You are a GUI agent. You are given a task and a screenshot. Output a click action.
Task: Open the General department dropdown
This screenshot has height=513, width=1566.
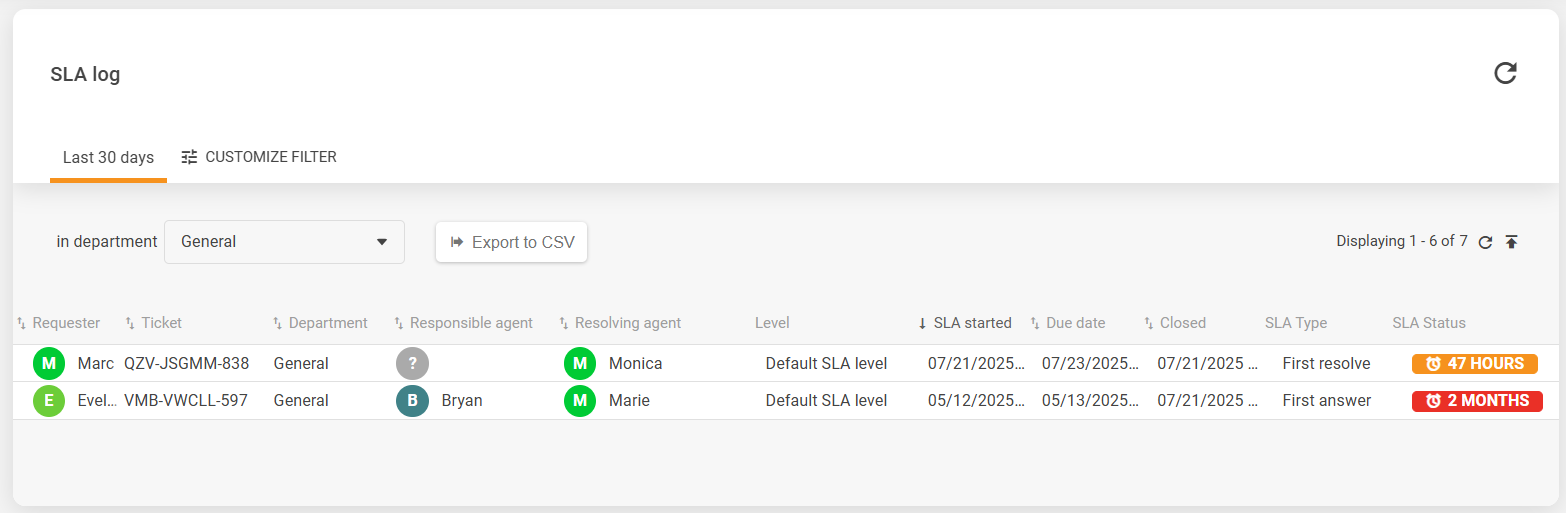tap(284, 242)
